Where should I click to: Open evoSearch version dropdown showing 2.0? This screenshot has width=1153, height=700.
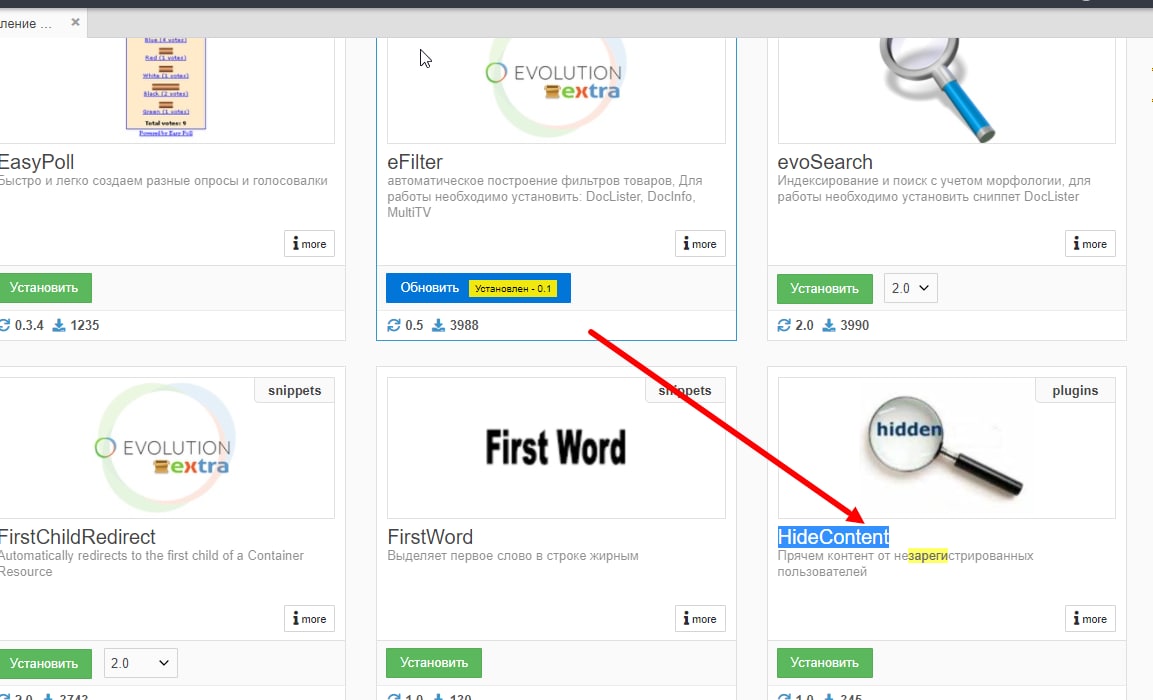tap(910, 288)
